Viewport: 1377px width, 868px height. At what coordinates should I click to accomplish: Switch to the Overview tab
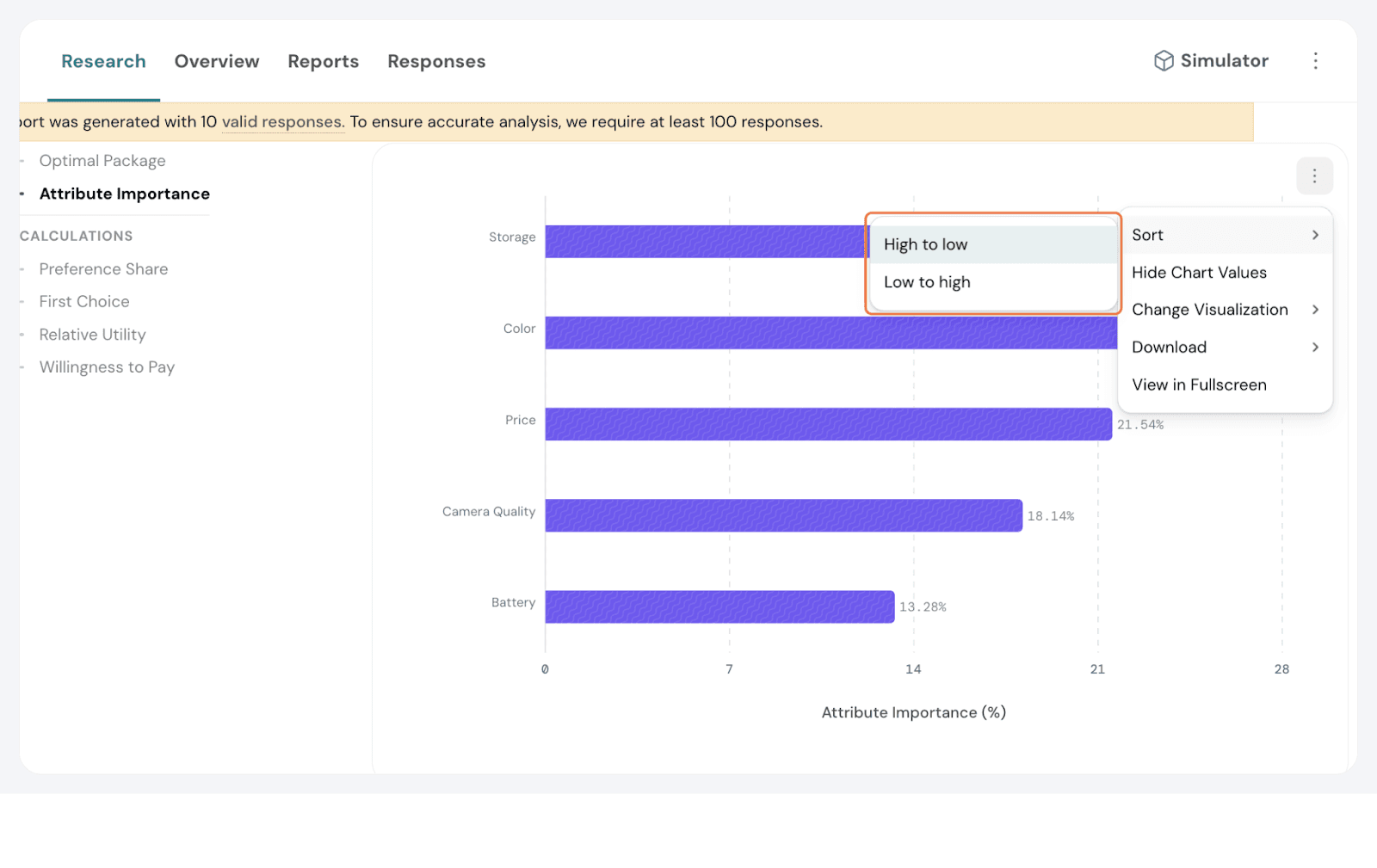[x=217, y=62]
